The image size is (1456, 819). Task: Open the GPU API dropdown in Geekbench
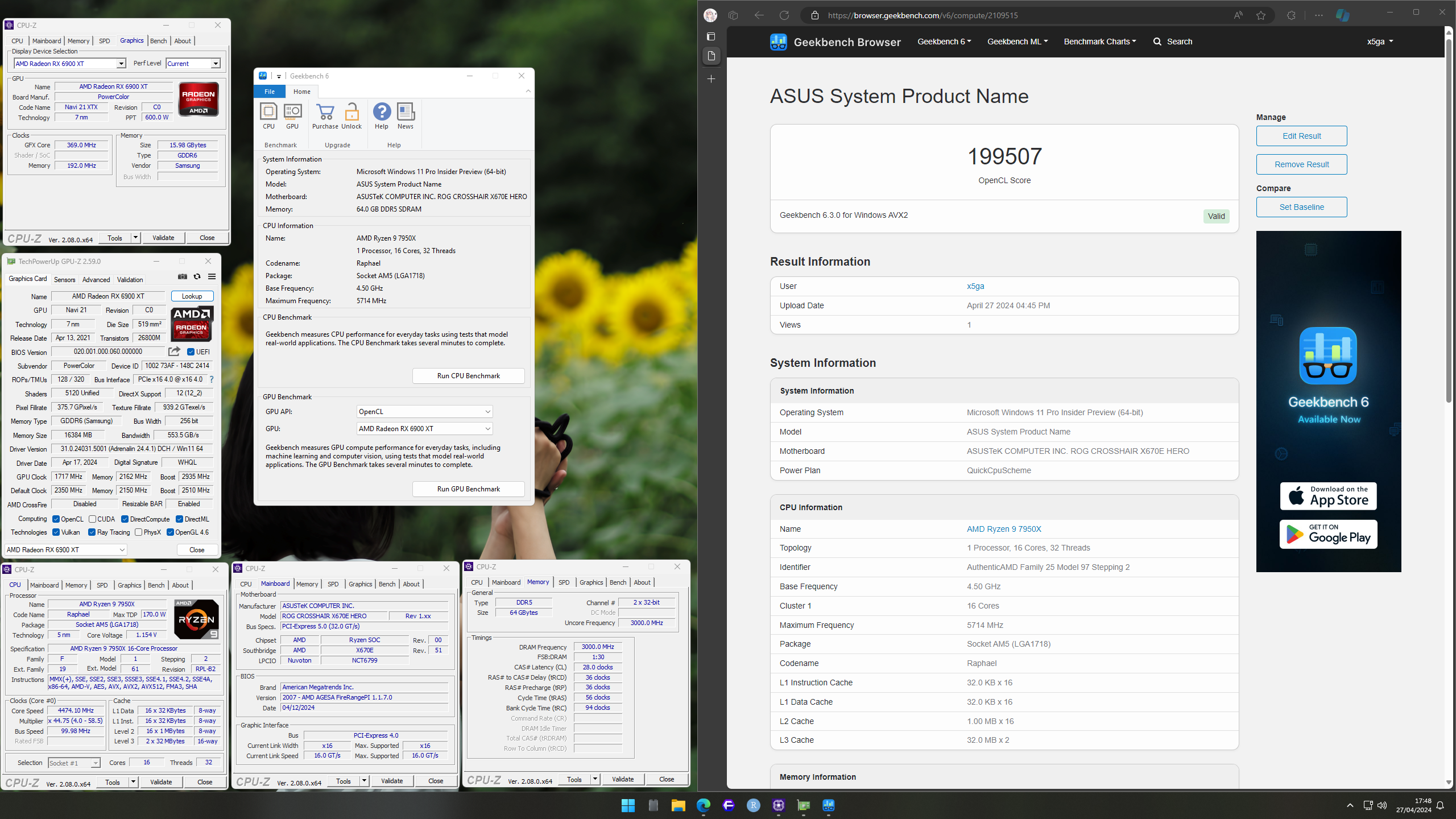tap(424, 412)
